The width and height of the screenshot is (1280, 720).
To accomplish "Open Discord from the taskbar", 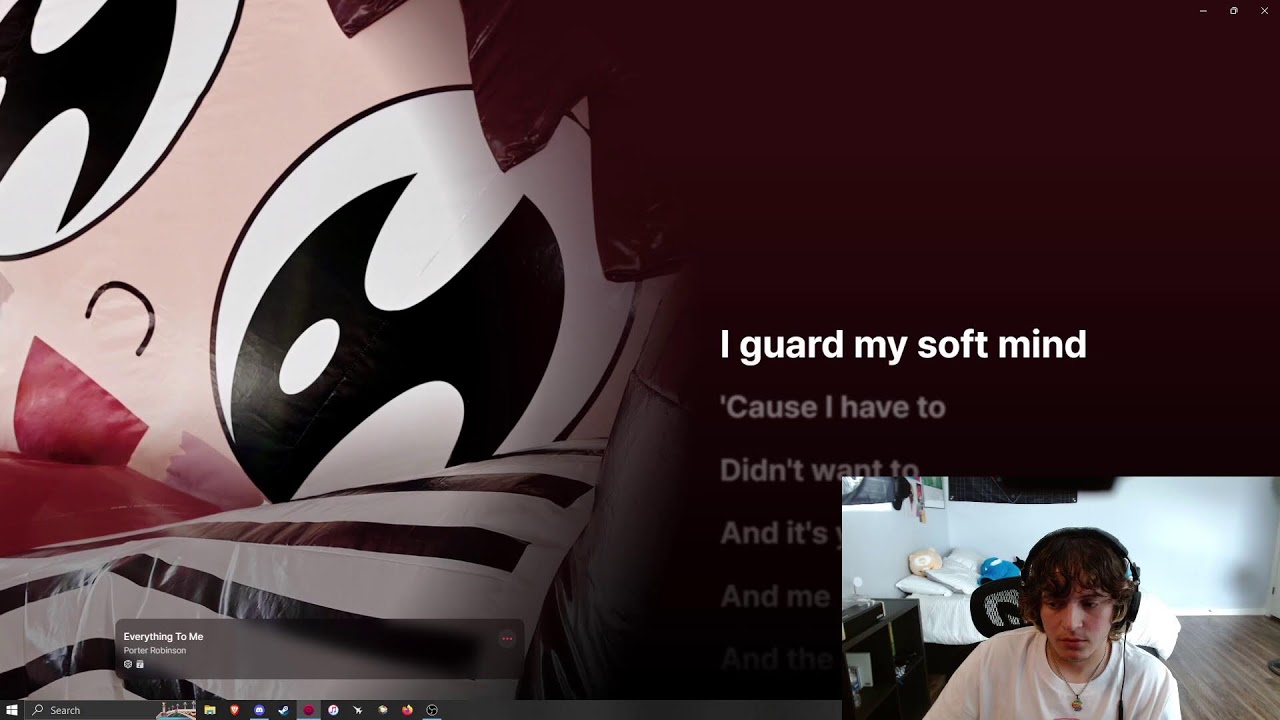I will (x=259, y=710).
